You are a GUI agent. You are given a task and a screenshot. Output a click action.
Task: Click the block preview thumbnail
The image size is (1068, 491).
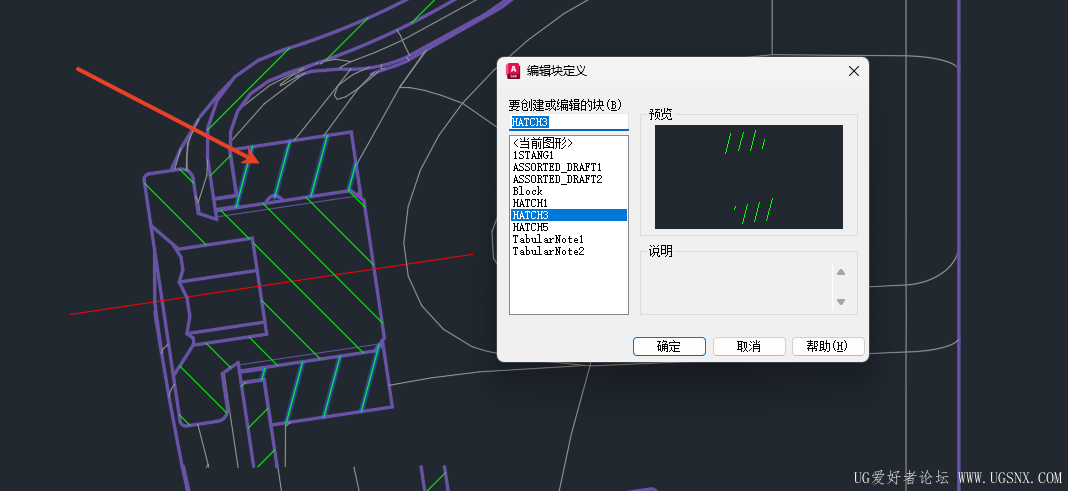(x=749, y=177)
